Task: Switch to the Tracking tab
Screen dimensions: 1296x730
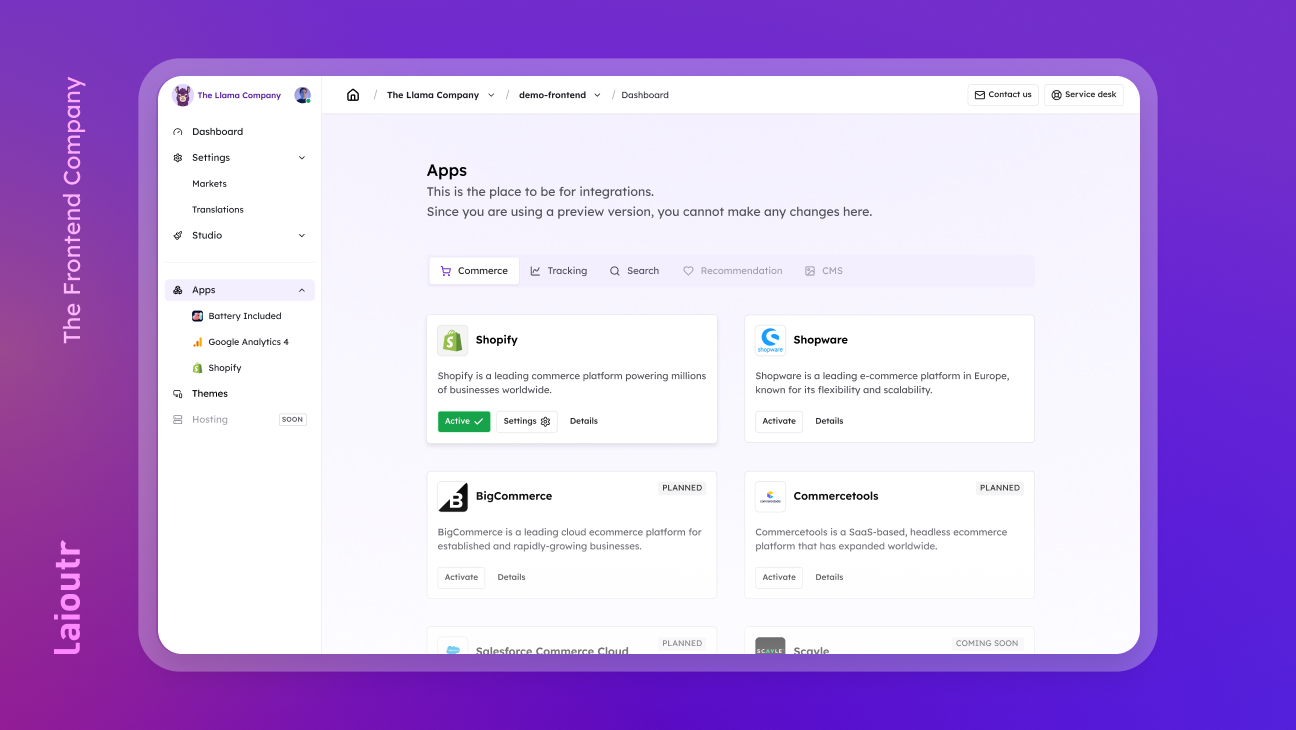Action: [x=559, y=271]
